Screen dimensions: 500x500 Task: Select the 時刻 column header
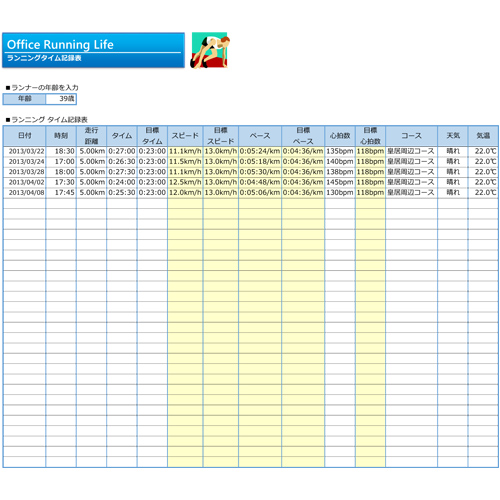(61, 136)
